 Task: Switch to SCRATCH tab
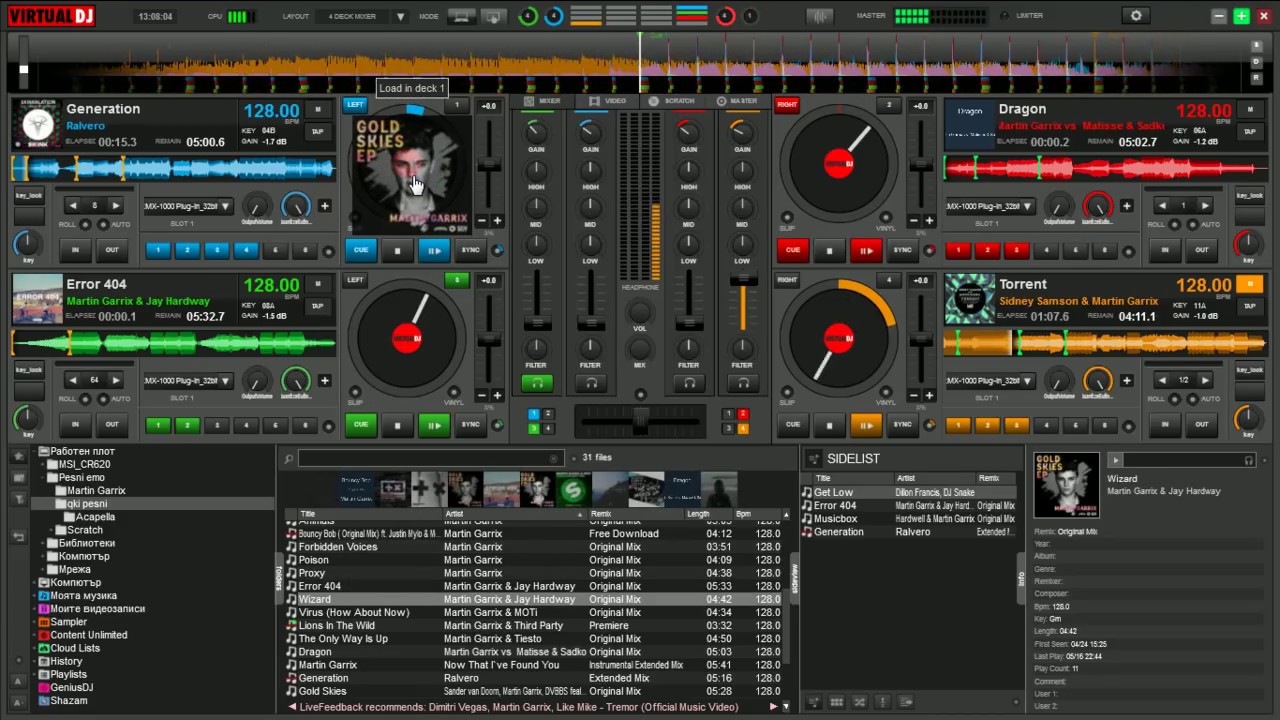click(x=672, y=101)
